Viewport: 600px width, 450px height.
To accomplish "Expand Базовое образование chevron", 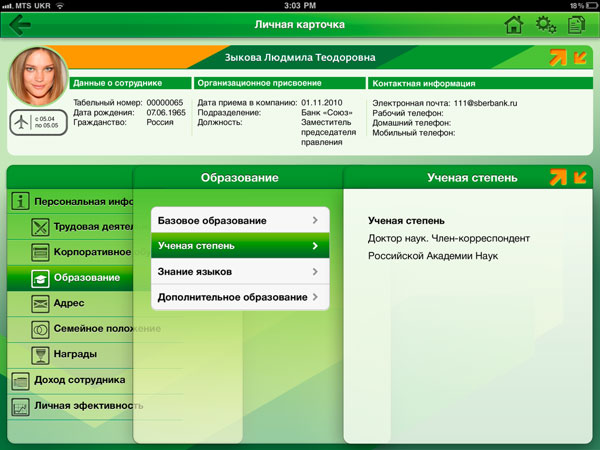I will pyautogui.click(x=315, y=220).
